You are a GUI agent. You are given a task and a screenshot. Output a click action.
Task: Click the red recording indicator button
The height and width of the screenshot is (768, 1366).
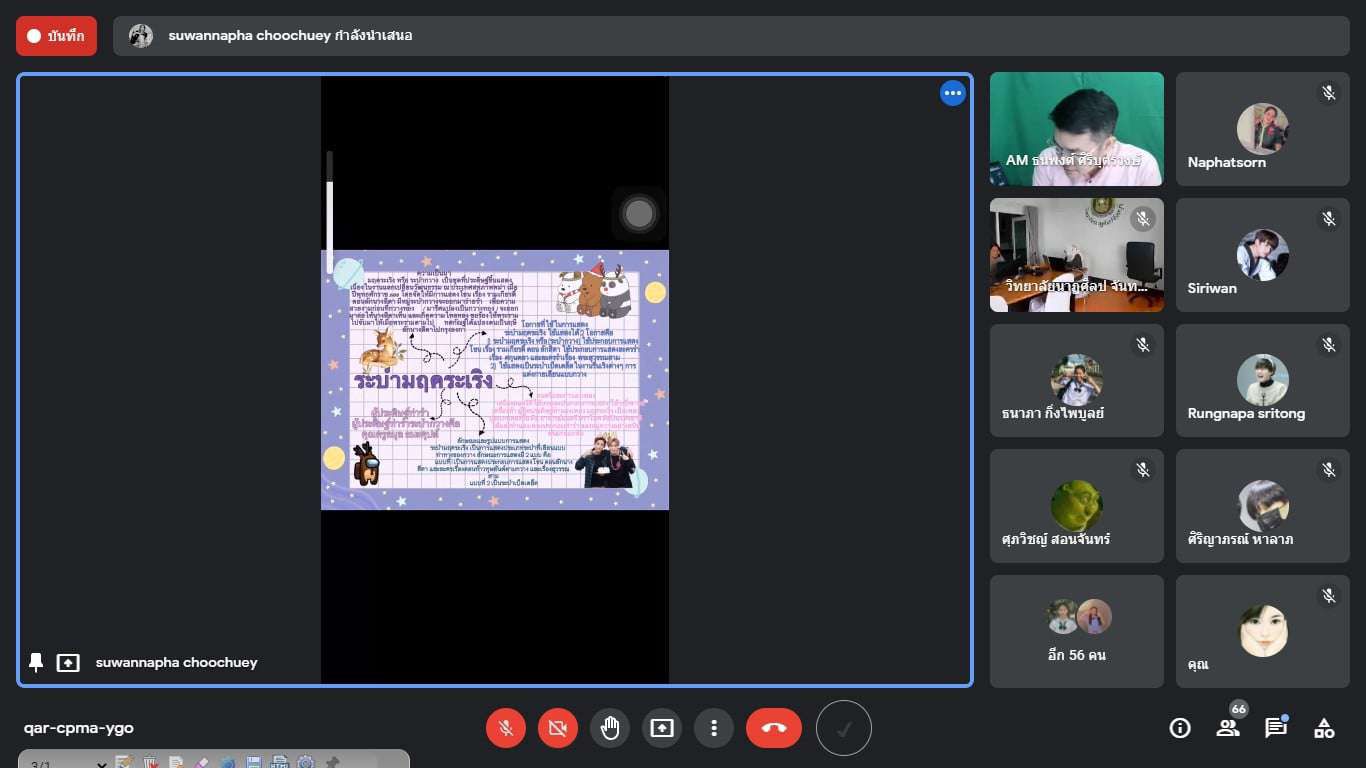click(56, 36)
